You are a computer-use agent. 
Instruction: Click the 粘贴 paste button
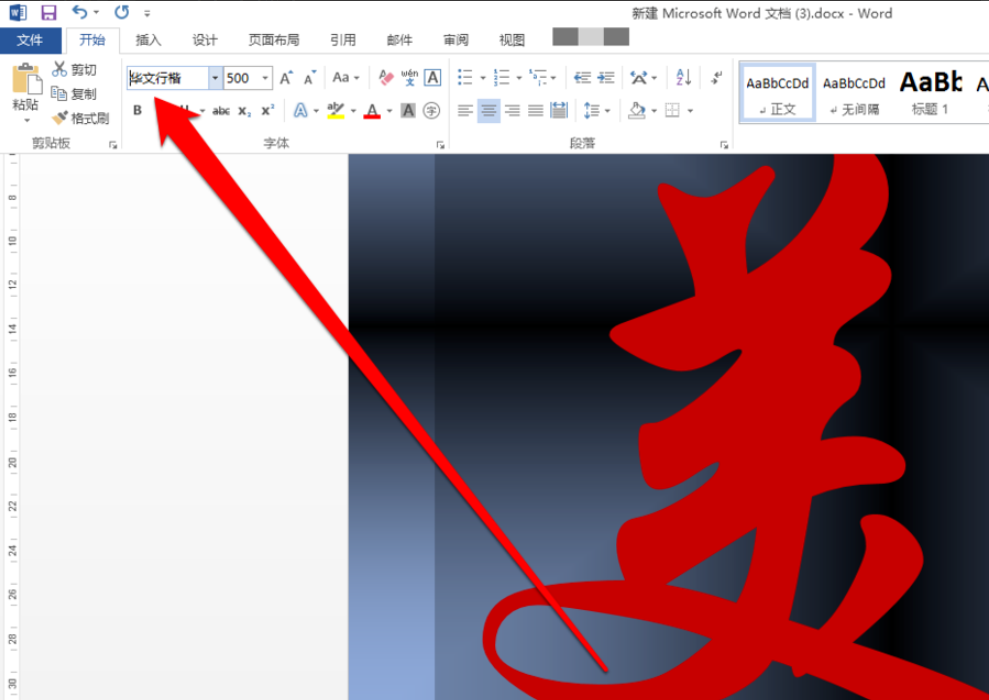point(26,86)
